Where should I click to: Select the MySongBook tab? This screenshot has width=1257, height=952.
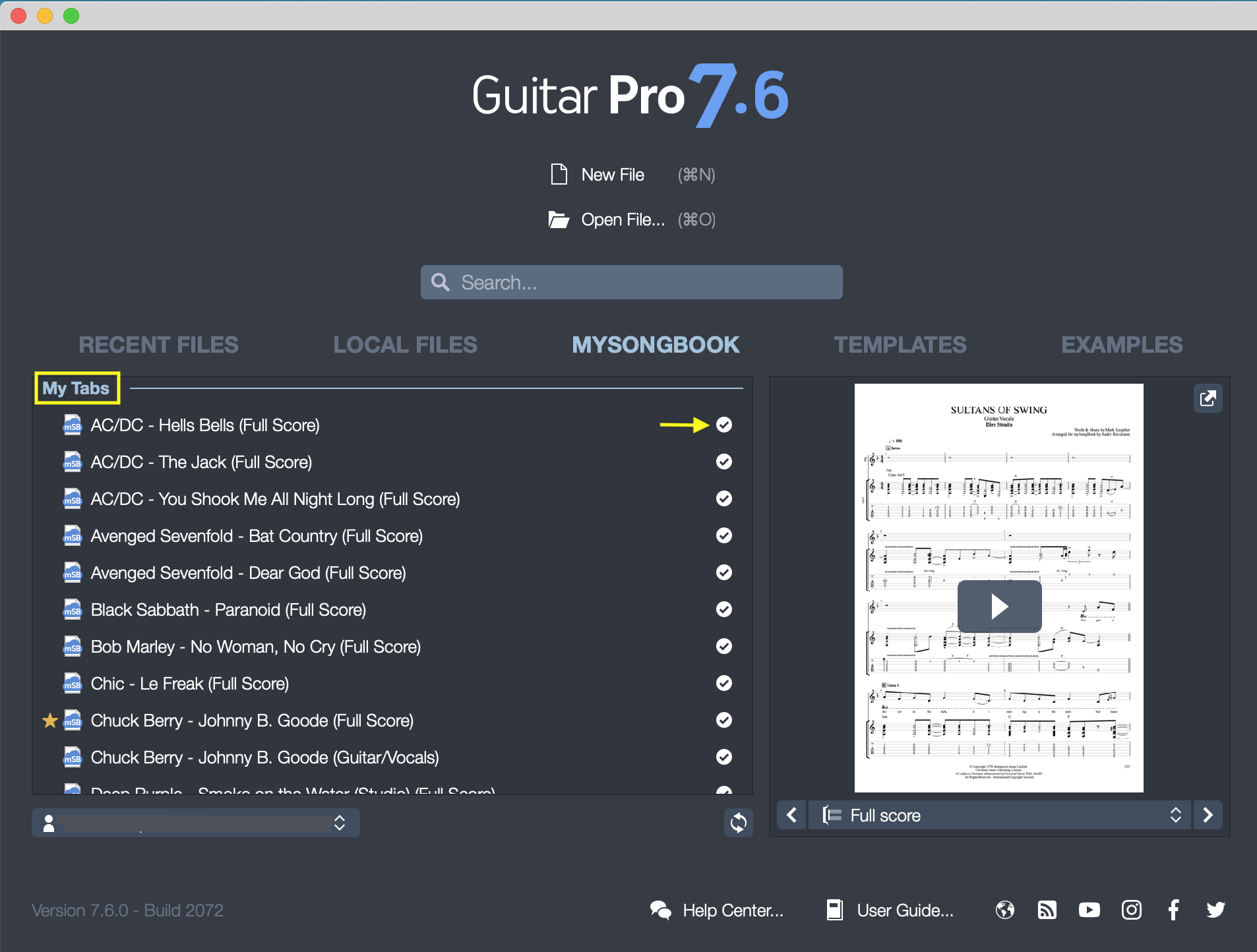[656, 345]
